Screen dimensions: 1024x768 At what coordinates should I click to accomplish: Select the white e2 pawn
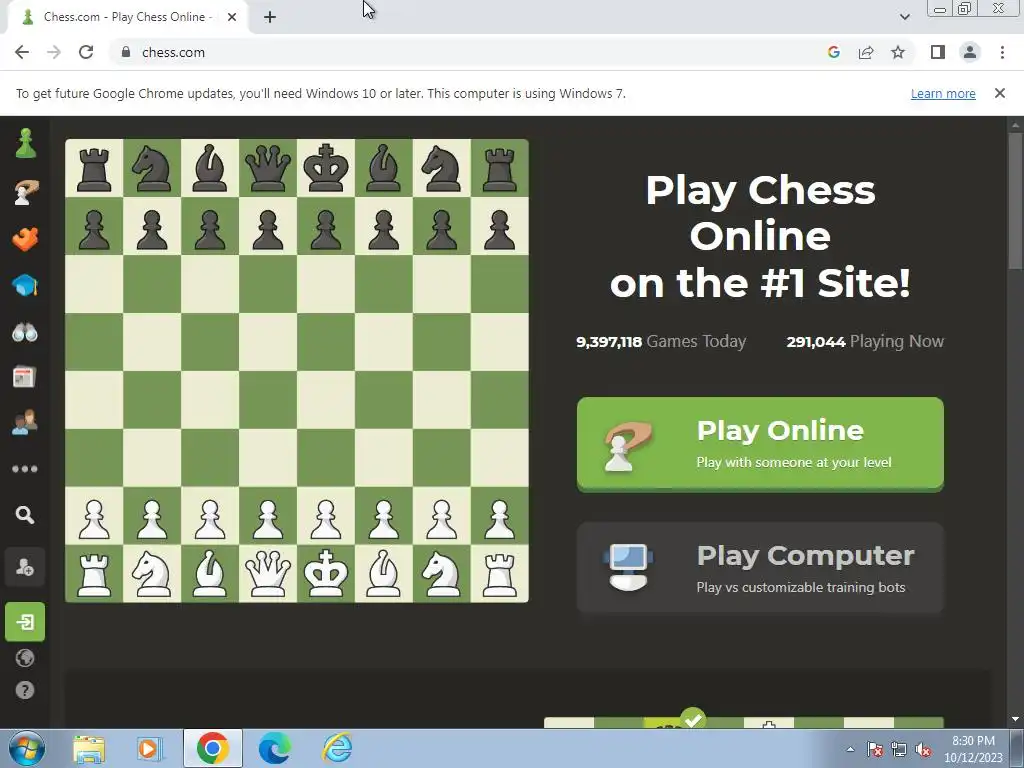[x=326, y=517]
